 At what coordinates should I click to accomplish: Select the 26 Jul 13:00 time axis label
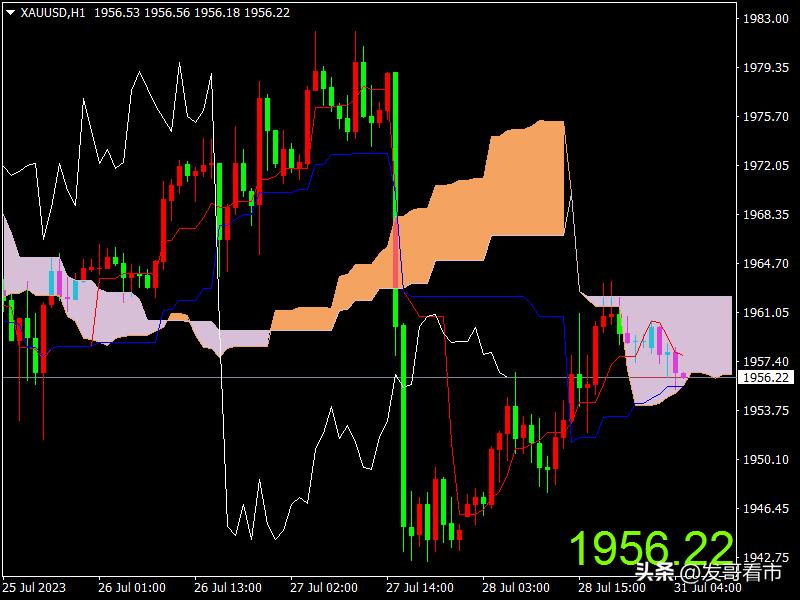(x=228, y=588)
